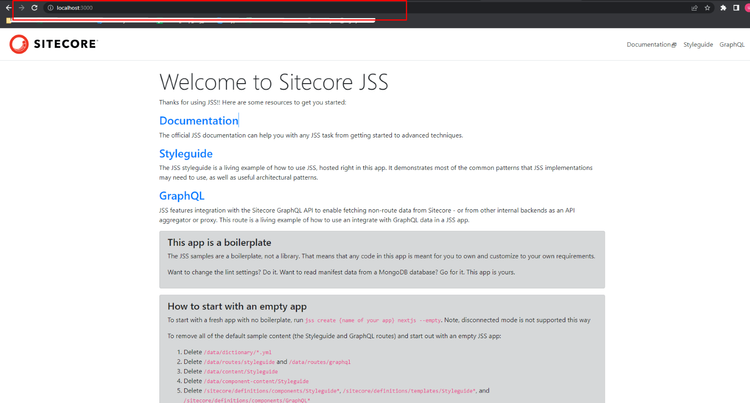
Task: Click the 'Welcome to Sitecore JSS' heading
Action: click(274, 82)
